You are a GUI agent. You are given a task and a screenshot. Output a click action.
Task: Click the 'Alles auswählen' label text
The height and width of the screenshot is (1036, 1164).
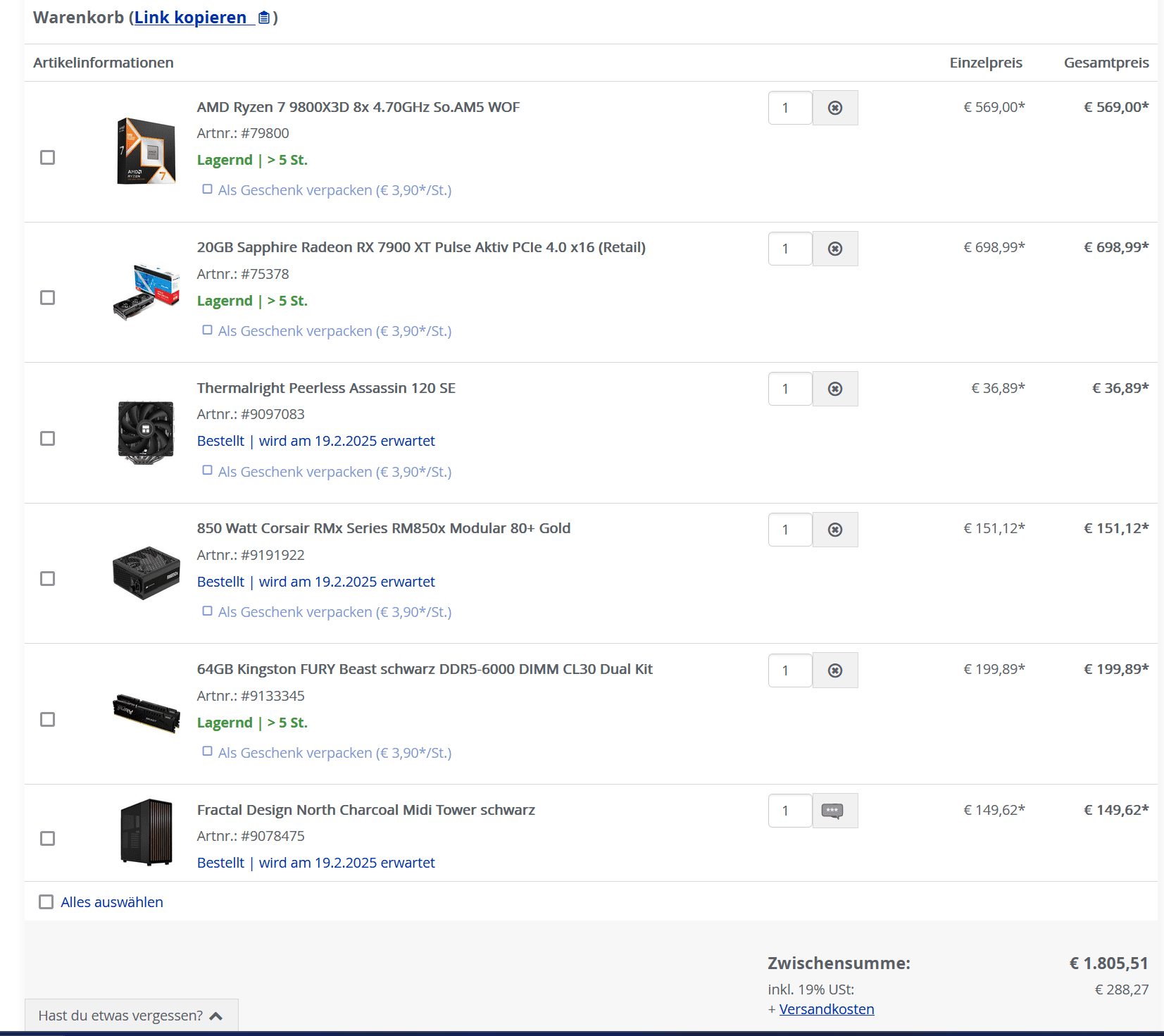(112, 902)
